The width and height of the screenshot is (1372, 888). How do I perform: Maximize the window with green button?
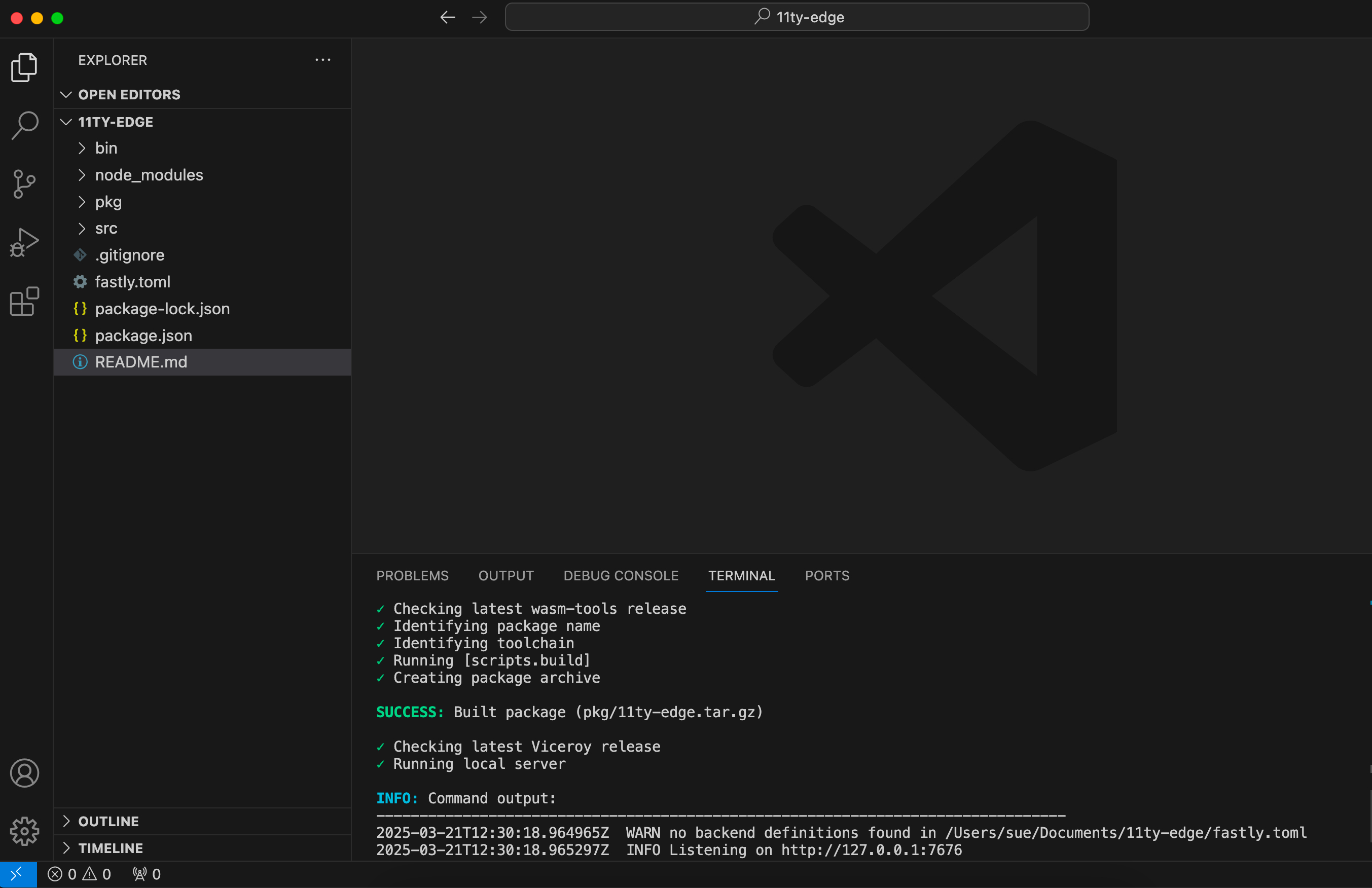click(x=57, y=18)
